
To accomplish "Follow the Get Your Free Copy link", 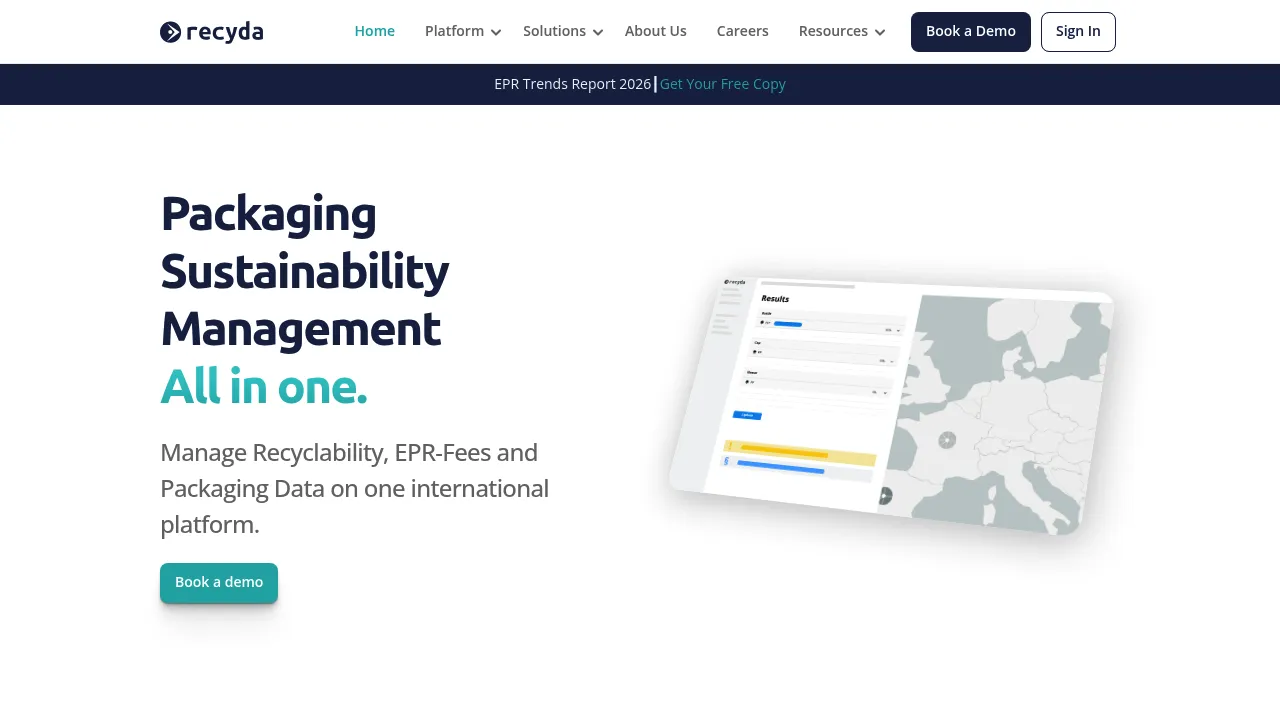I will pos(723,84).
